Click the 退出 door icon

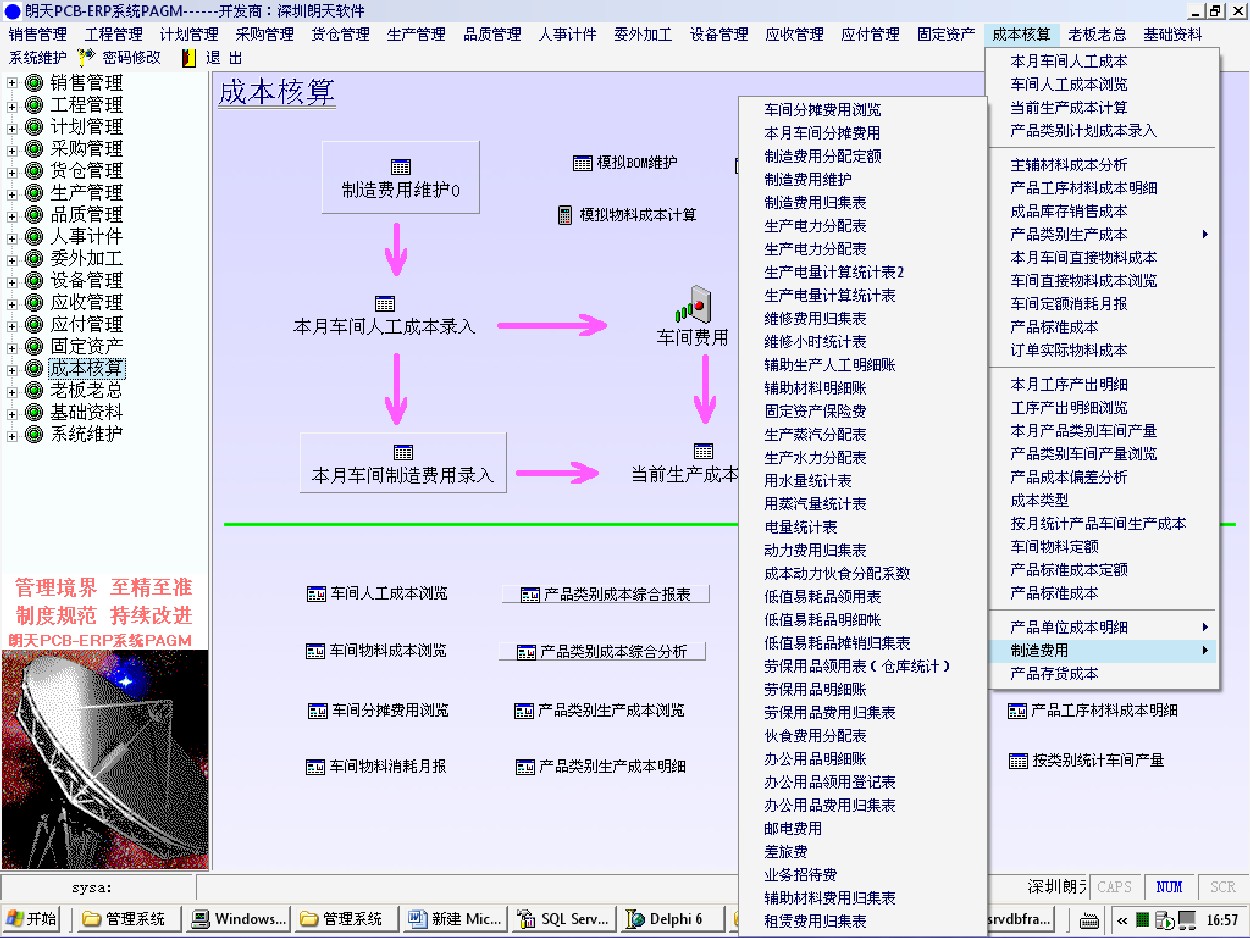click(189, 58)
